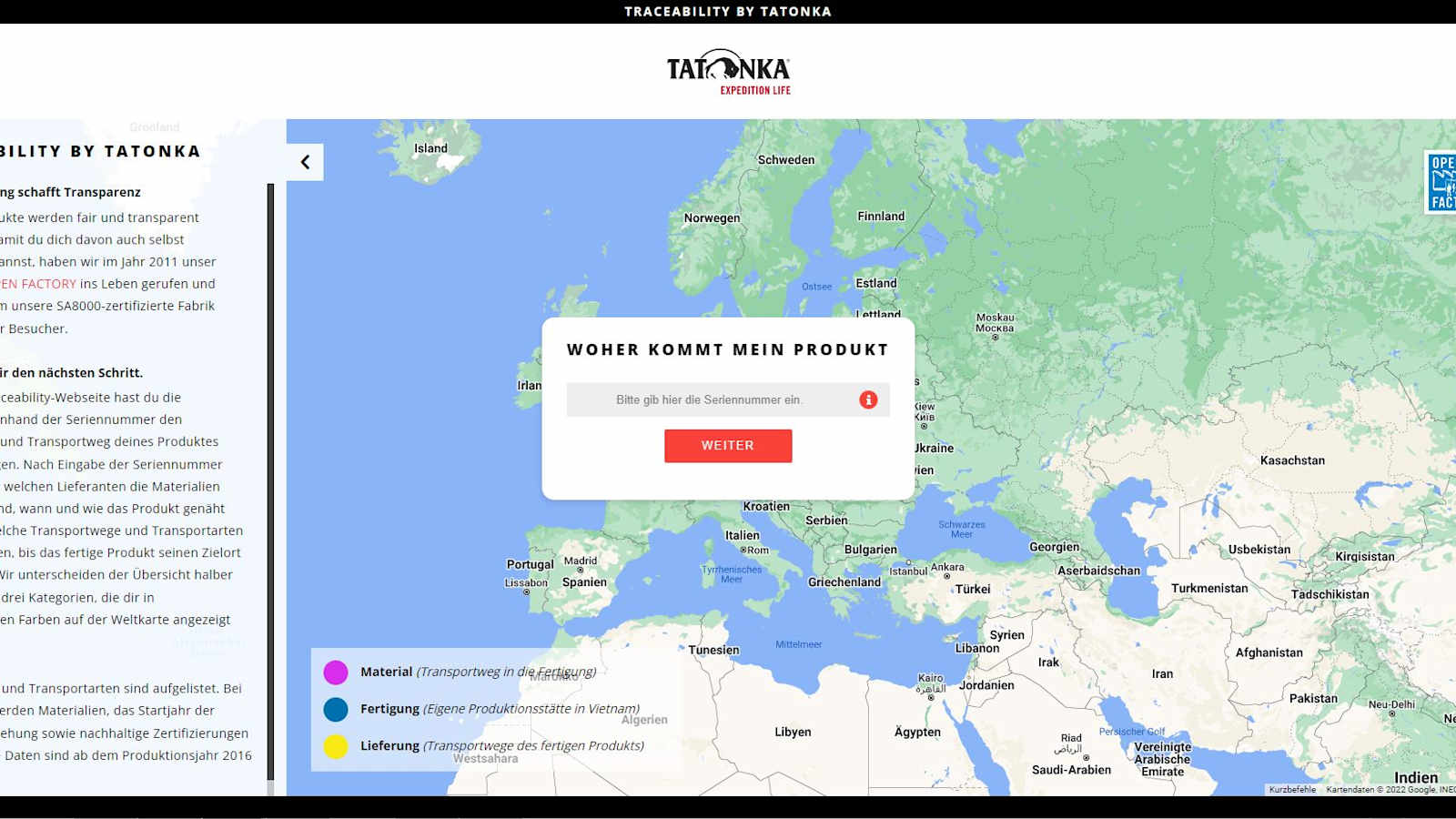Viewport: 1456px width, 819px height.
Task: Click the blue Fertigung legend dot
Action: pyautogui.click(x=336, y=709)
